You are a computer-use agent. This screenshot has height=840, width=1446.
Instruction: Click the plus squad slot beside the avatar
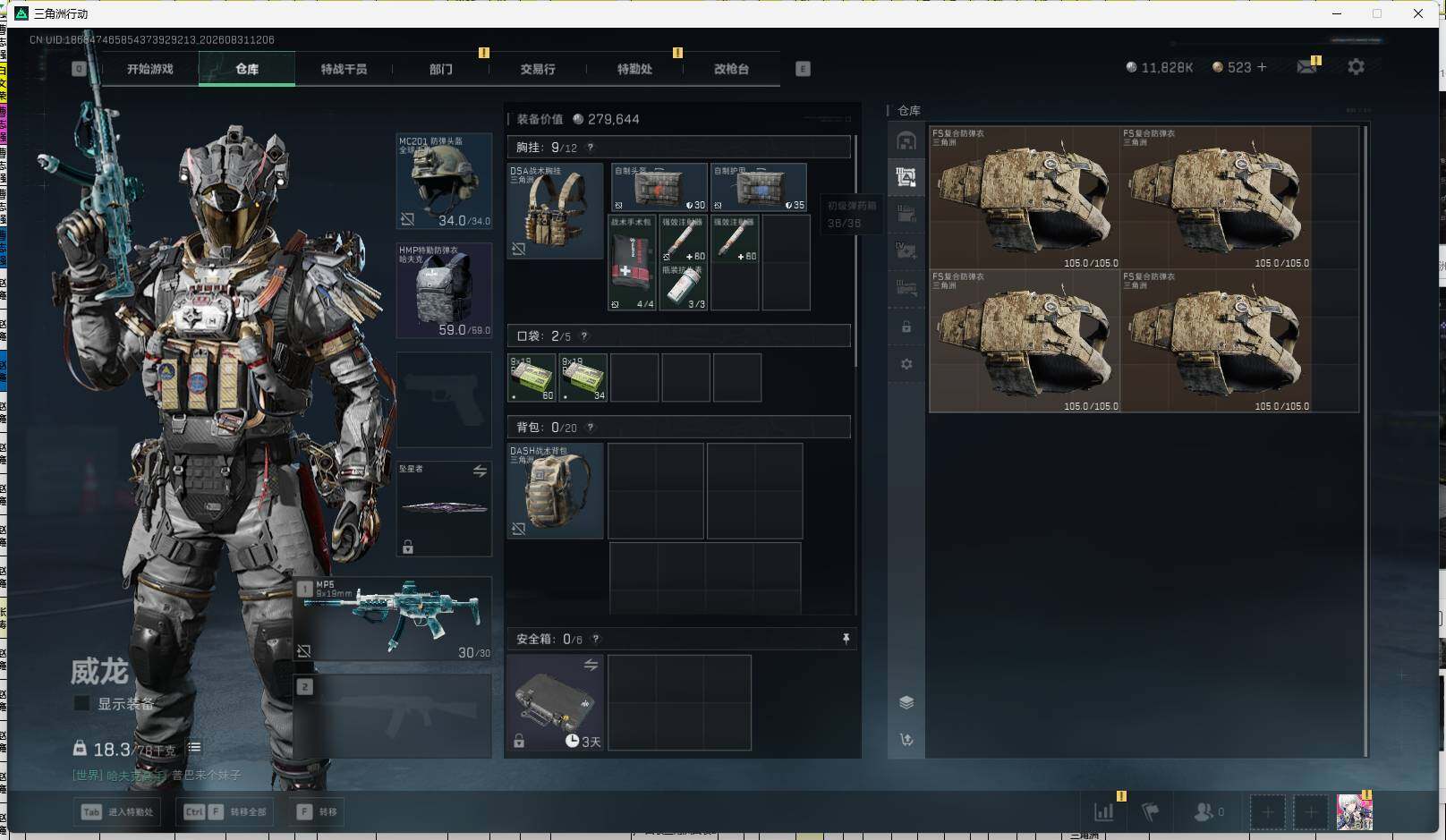point(1311,812)
